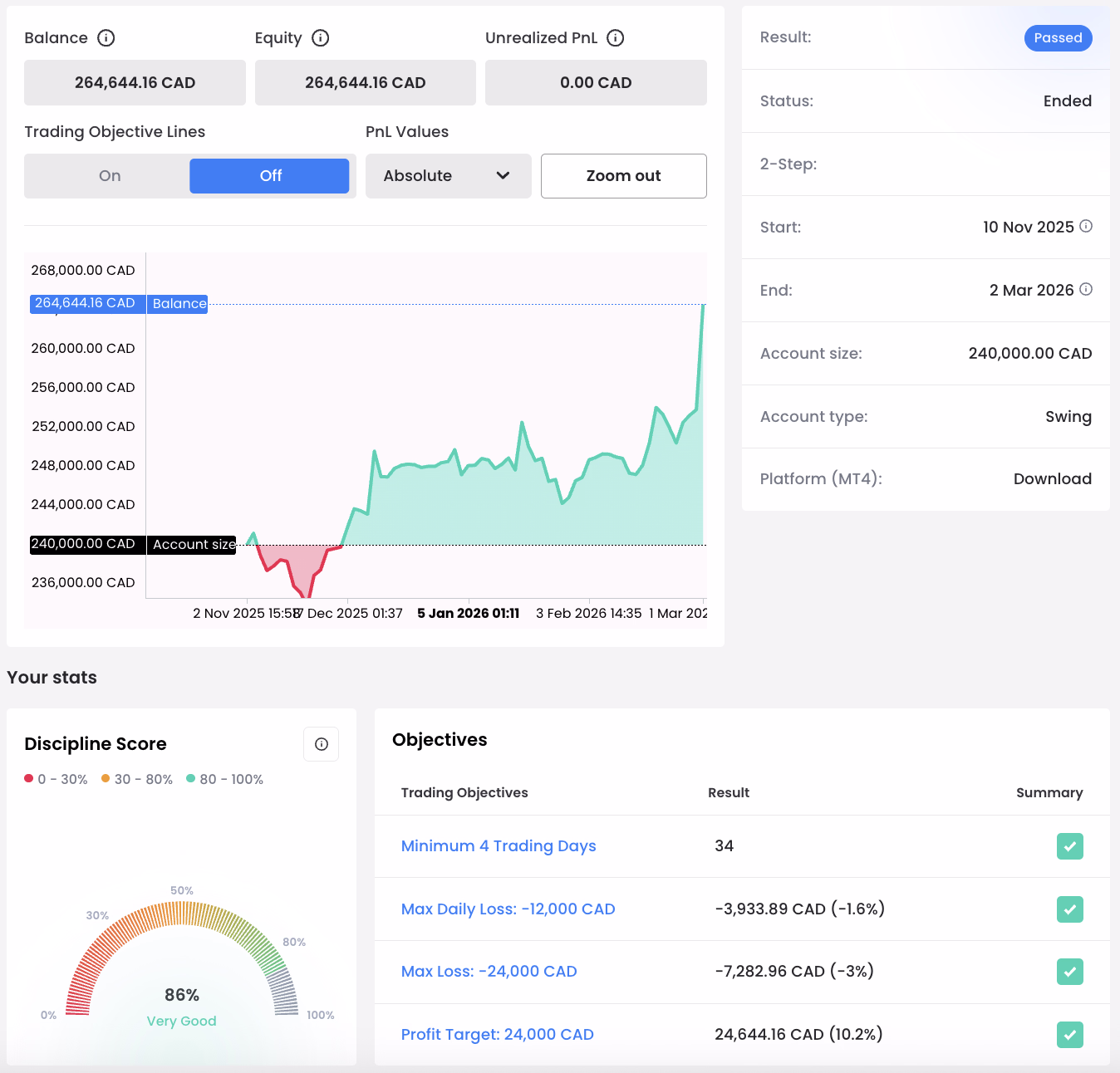The image size is (1120, 1073).
Task: Click the info icon next to Start date
Action: pos(1086,226)
